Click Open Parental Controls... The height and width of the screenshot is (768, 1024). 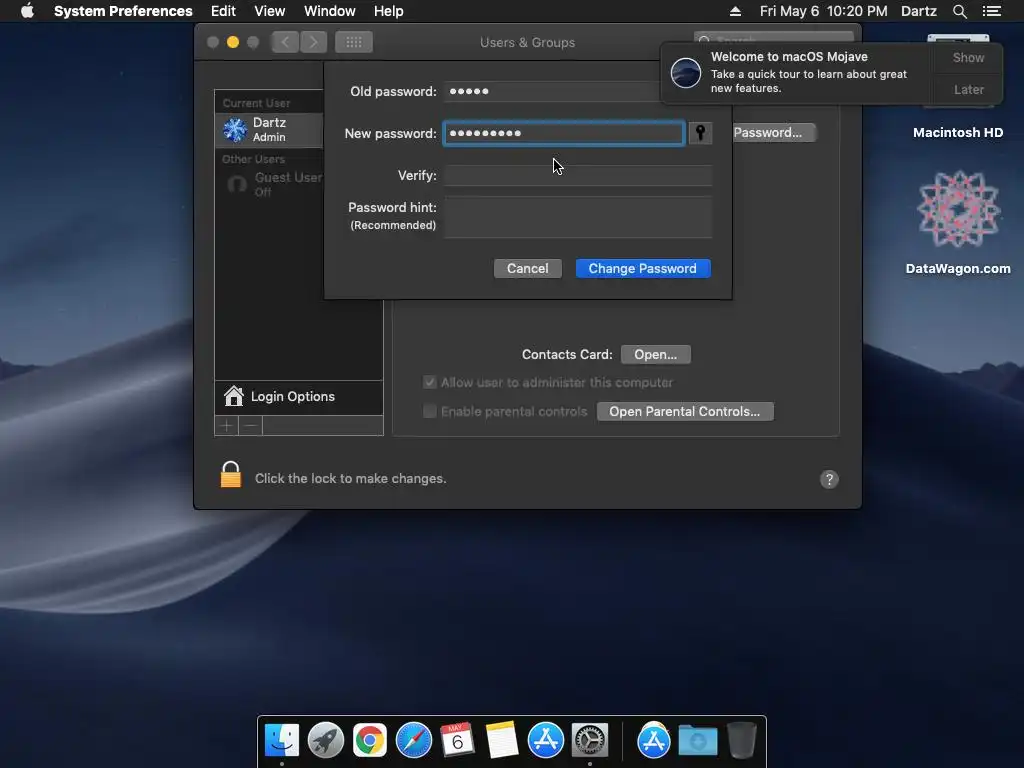click(685, 411)
